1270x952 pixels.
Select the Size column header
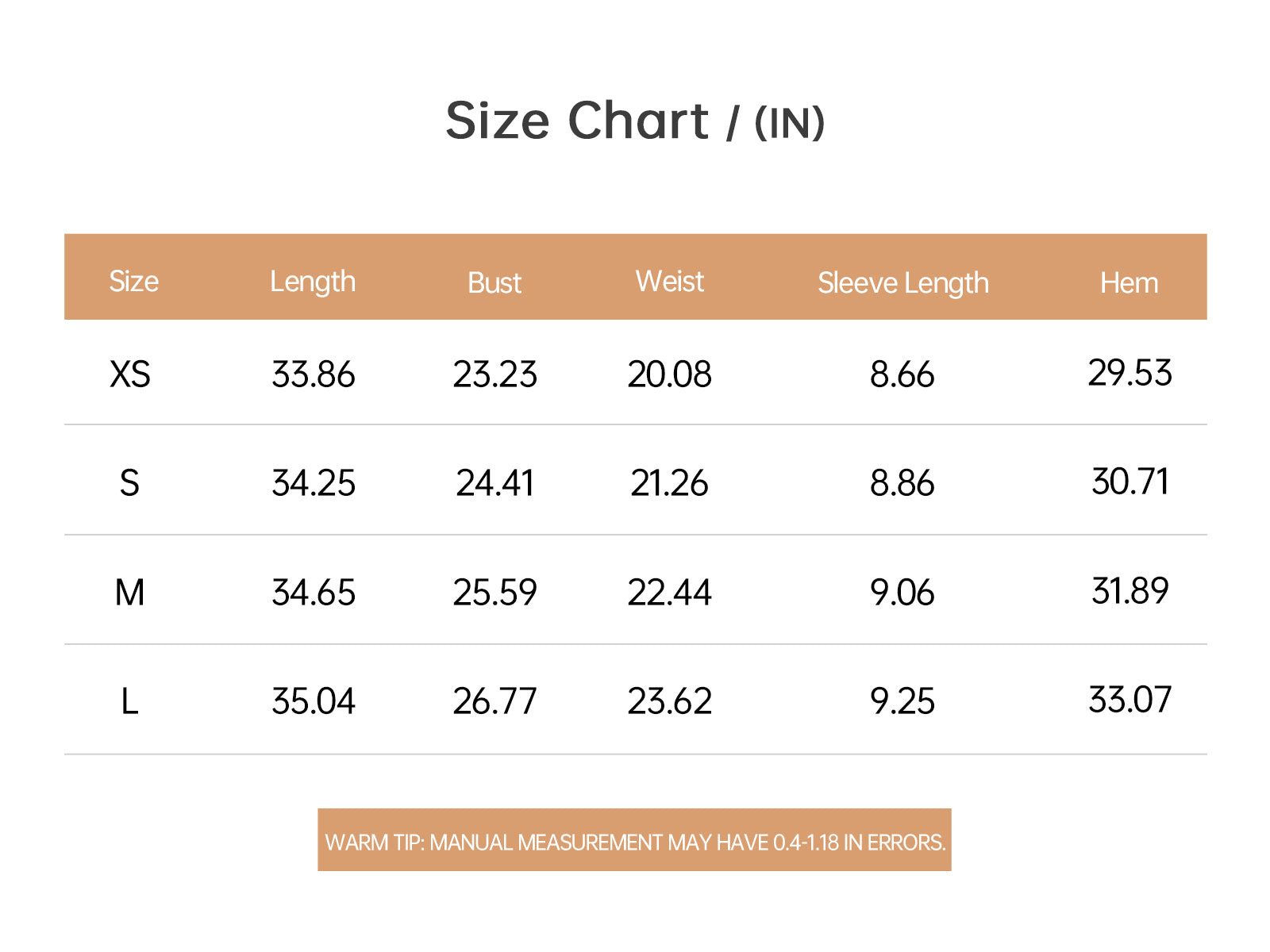point(133,282)
